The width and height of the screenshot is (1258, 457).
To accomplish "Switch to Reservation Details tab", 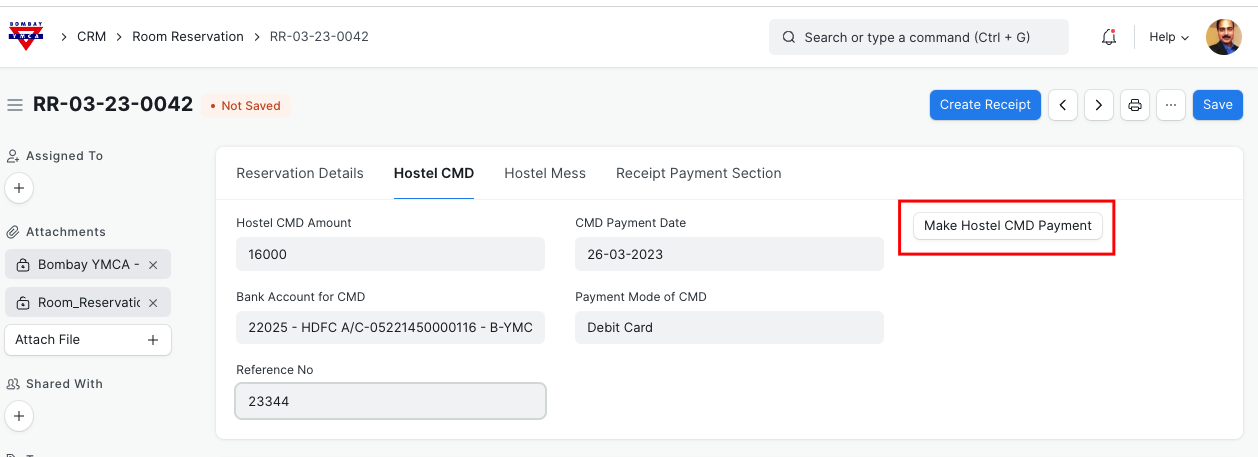I will tap(300, 173).
